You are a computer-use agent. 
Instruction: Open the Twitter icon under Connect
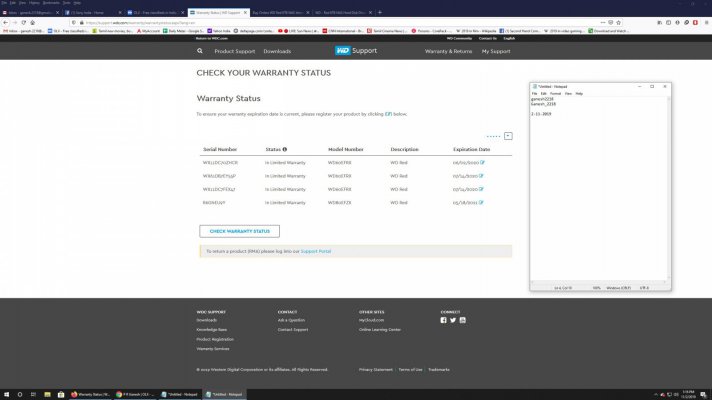coord(453,320)
